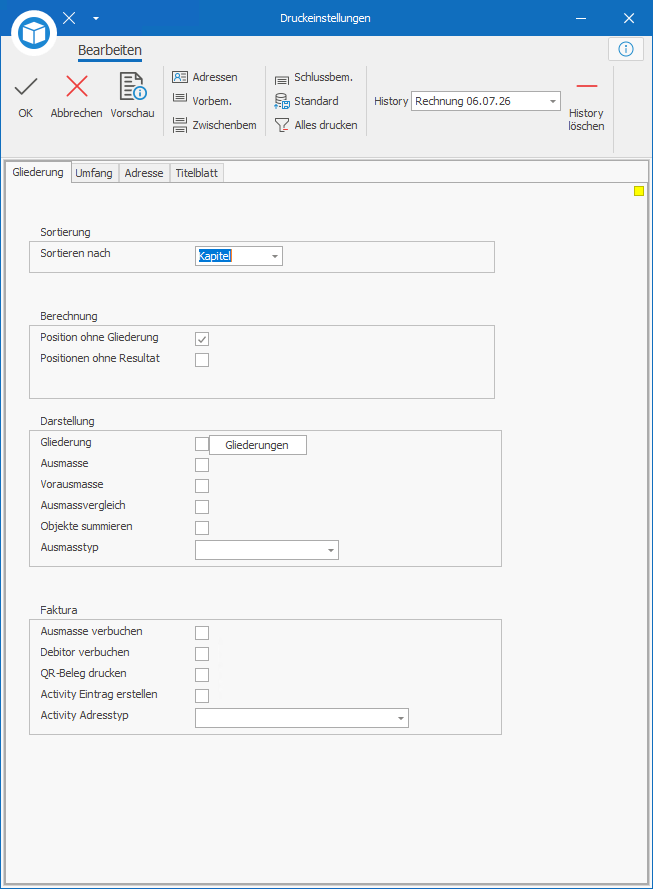653x889 pixels.
Task: Click the Ausmasstyp label text
Action: 70,547
